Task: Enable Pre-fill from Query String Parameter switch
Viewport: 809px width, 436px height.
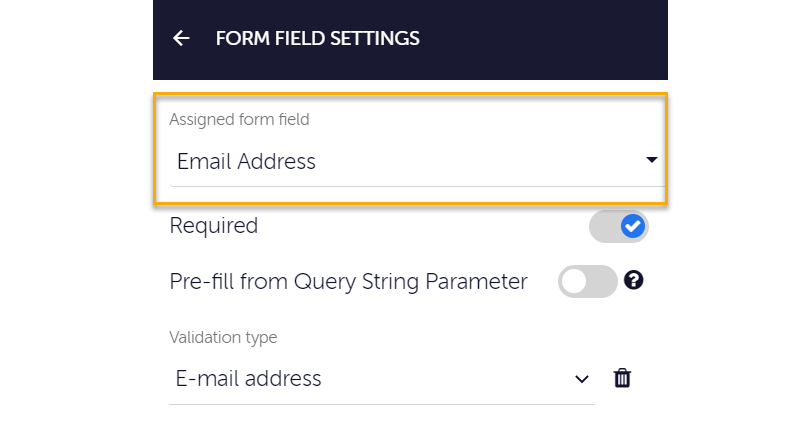Action: 588,282
